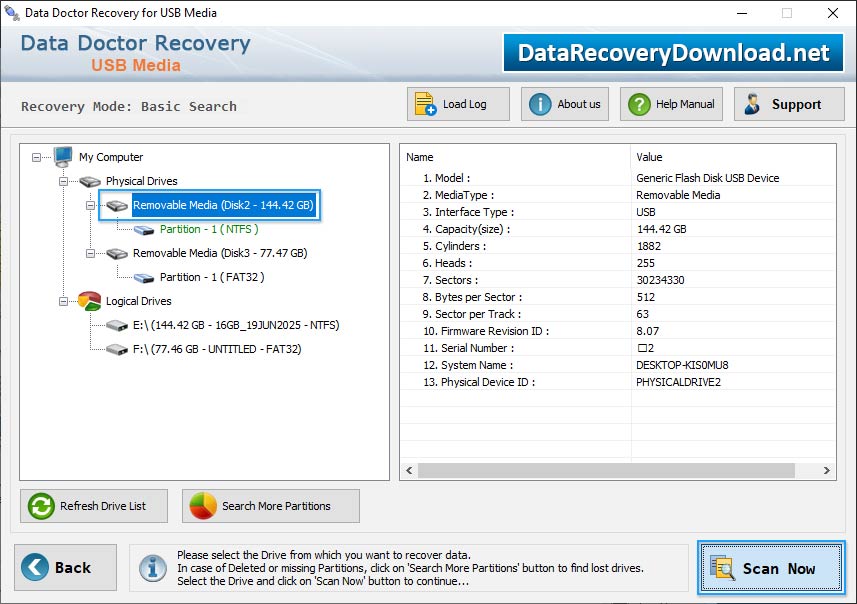The height and width of the screenshot is (604, 857).
Task: Select the '8. Bytes per Sector :' row
Action: (x=618, y=297)
